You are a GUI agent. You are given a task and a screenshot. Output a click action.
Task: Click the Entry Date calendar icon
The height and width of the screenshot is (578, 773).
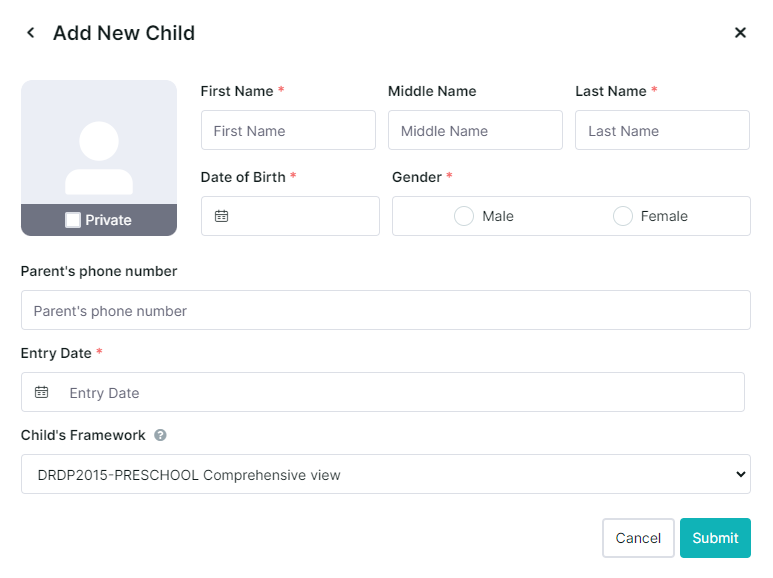click(x=41, y=392)
